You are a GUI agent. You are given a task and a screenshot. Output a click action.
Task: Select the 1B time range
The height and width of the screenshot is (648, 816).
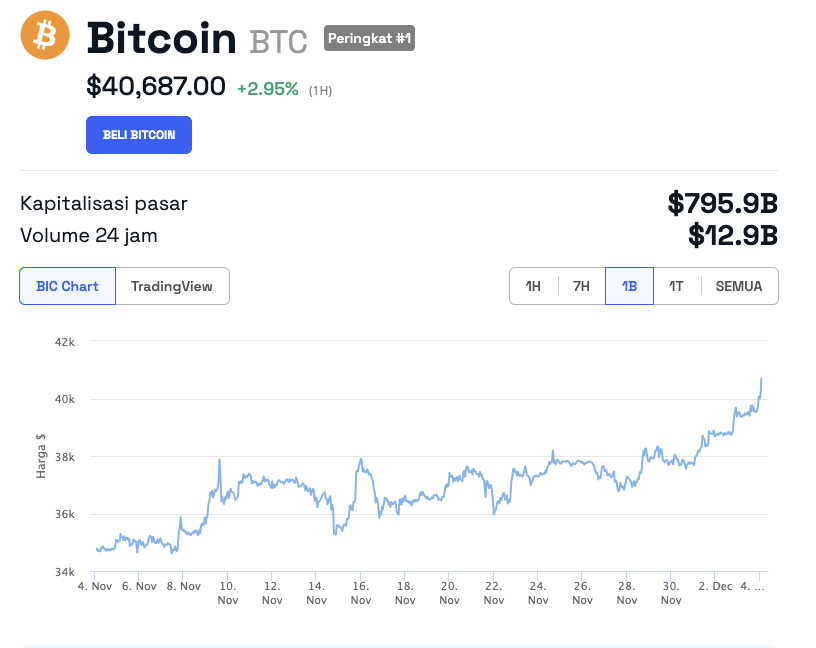pyautogui.click(x=629, y=286)
